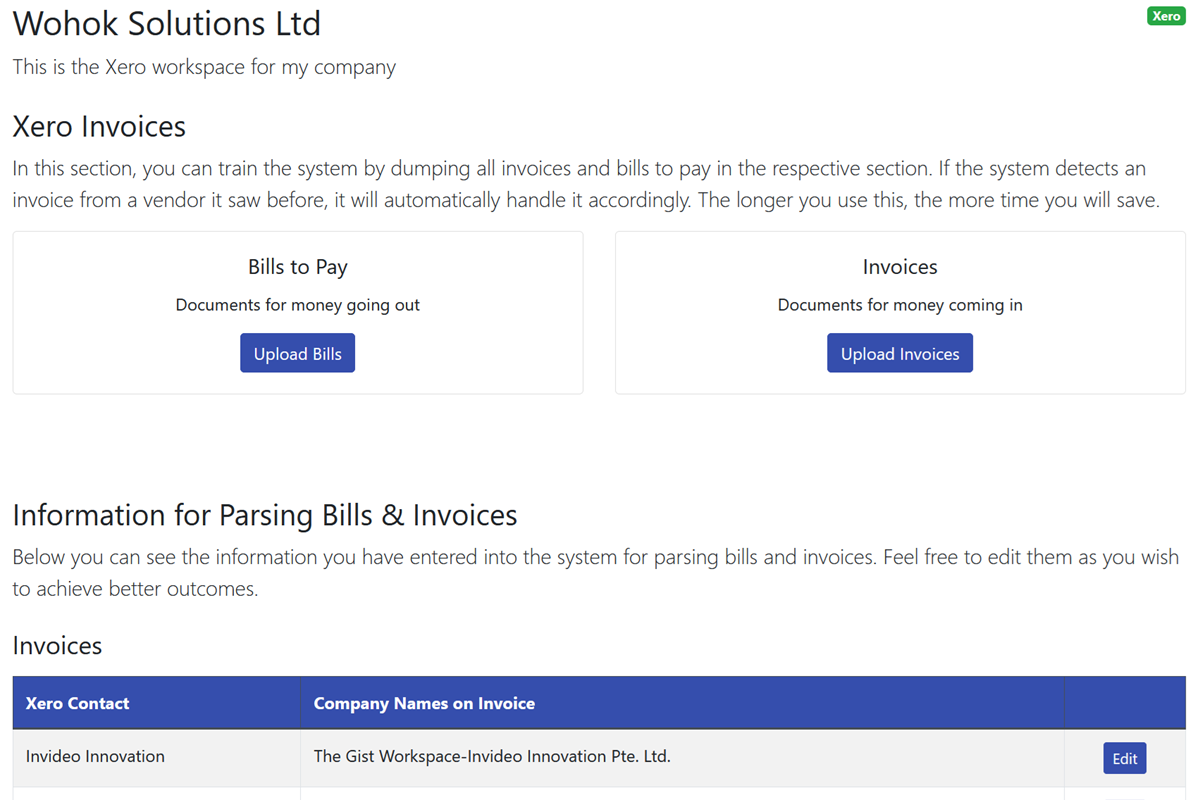Click the Wohok Solutions Ltd heading
This screenshot has height=800, width=1200.
coord(166,23)
